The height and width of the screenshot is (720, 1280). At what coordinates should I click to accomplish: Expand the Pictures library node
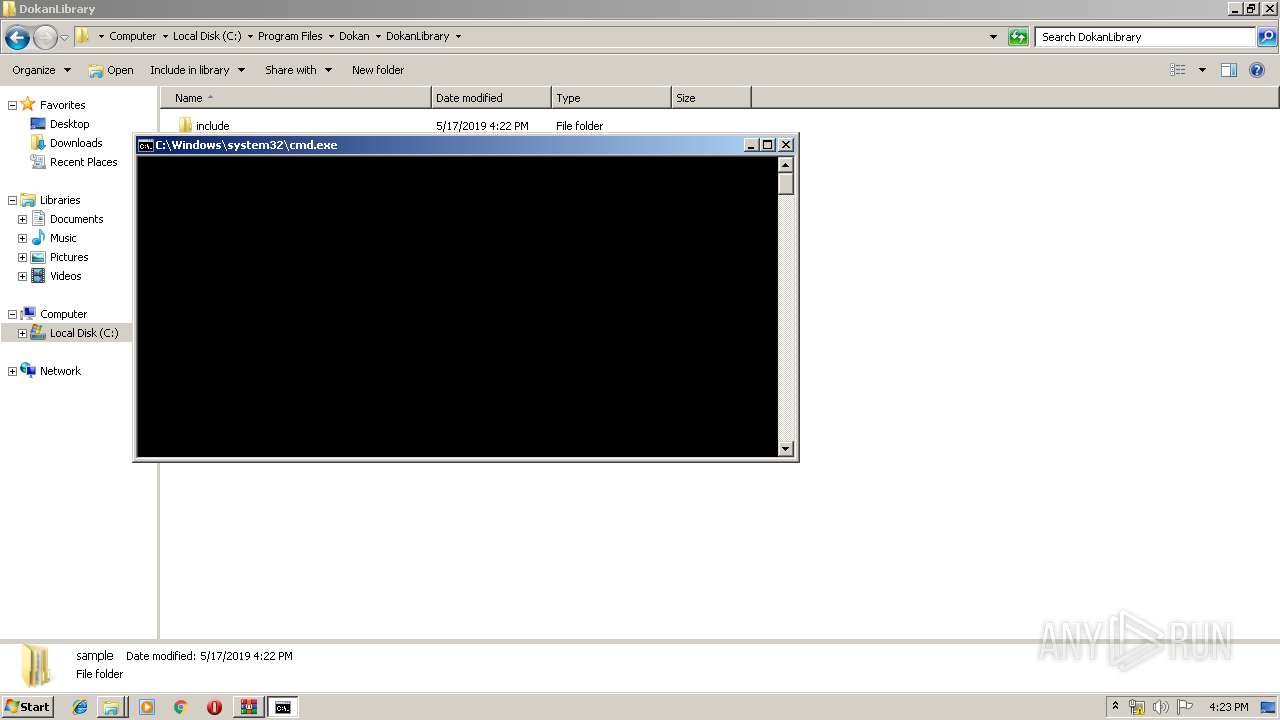point(22,257)
